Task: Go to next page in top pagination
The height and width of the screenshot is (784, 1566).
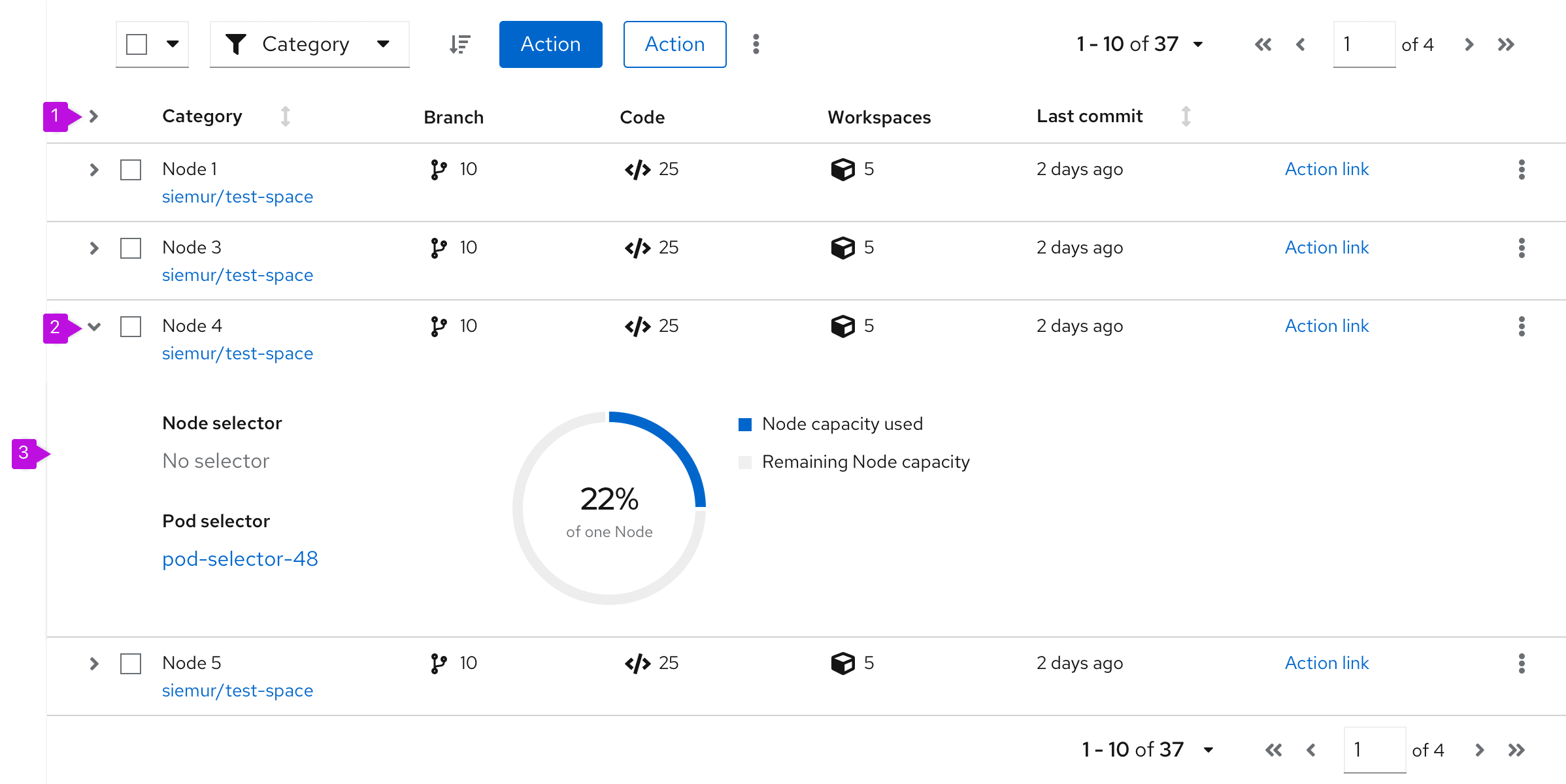Action: point(1469,44)
